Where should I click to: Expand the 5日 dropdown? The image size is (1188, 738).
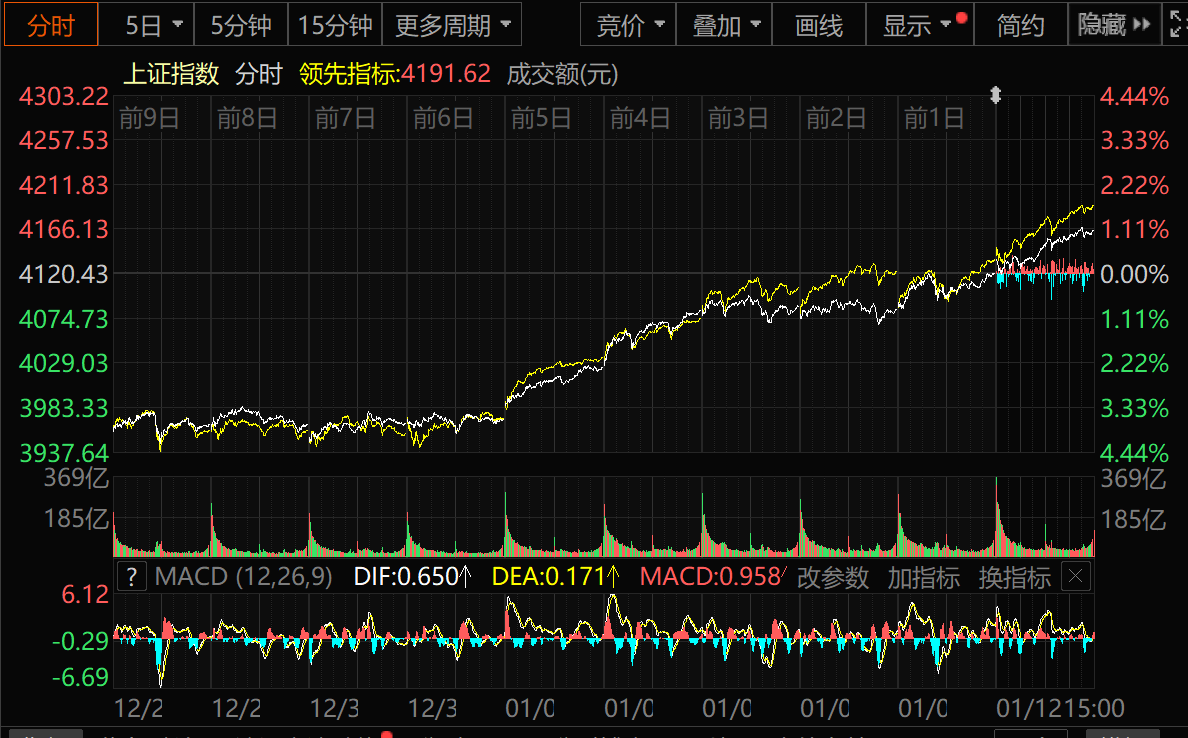pyautogui.click(x=154, y=25)
